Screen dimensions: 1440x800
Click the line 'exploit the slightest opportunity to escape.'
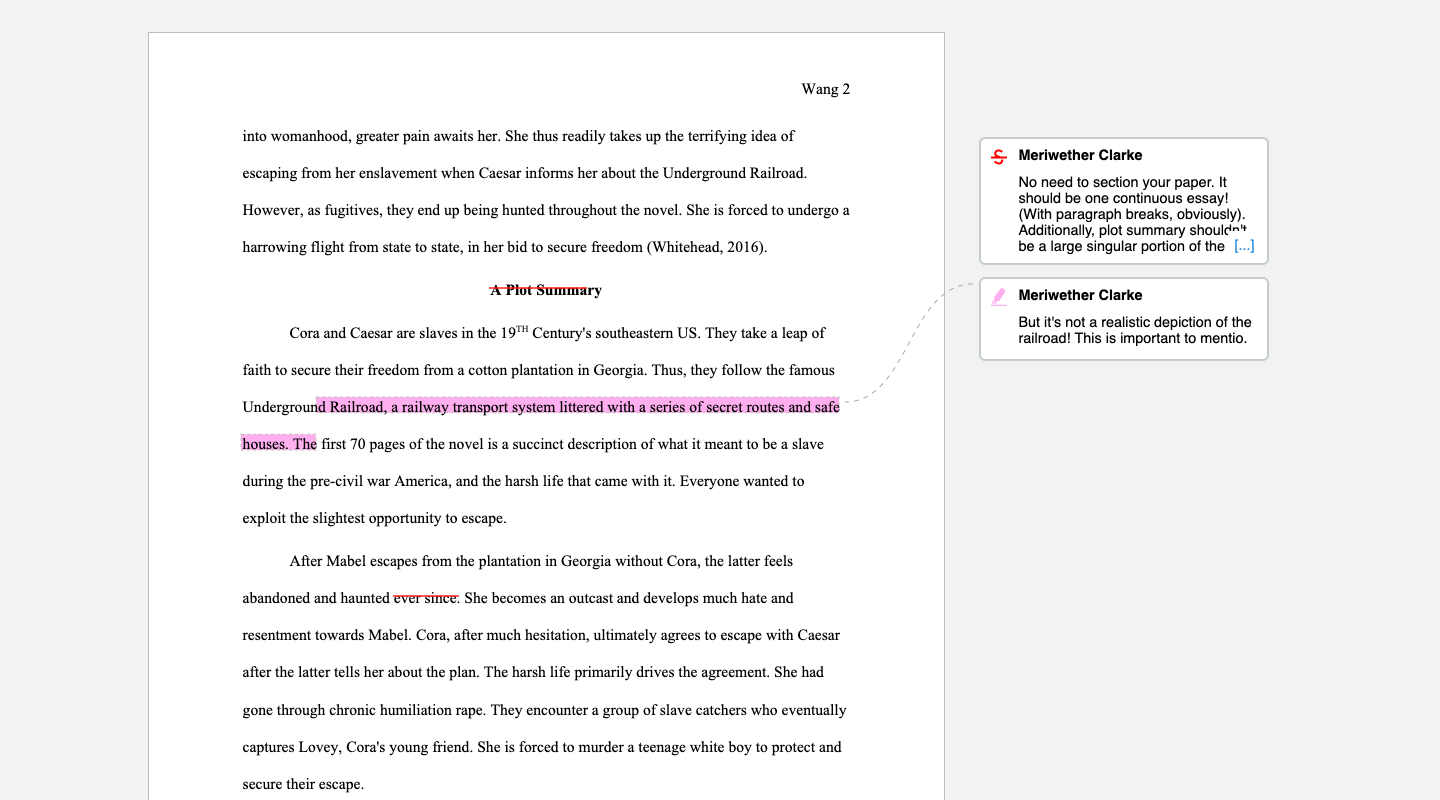click(x=374, y=518)
